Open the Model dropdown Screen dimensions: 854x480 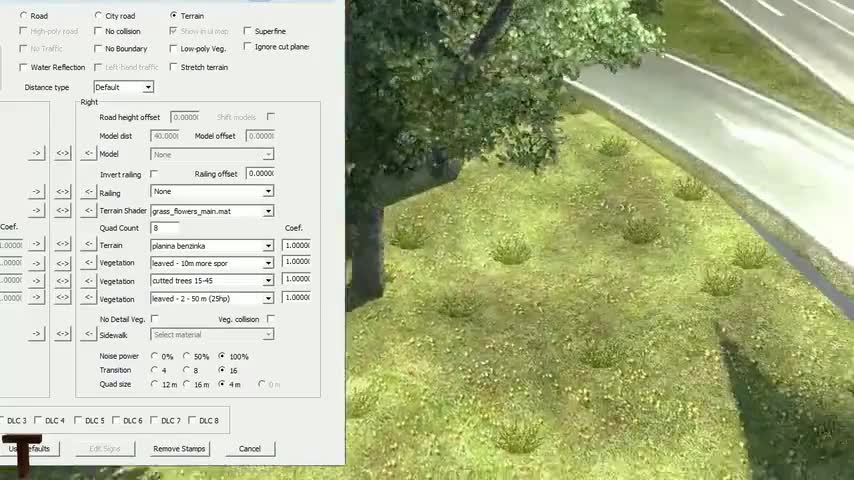pos(212,155)
